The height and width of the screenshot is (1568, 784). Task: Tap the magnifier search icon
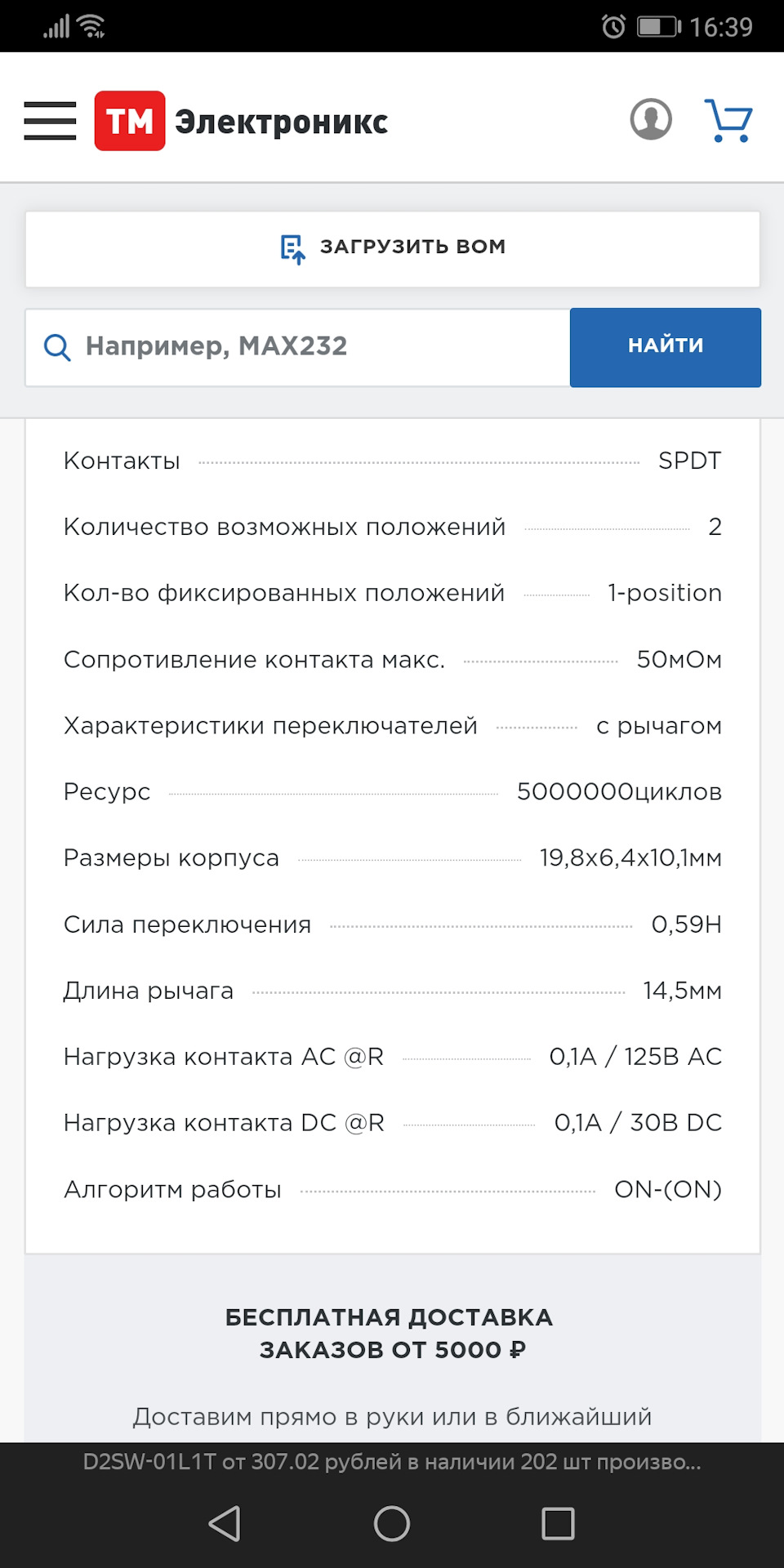pos(57,347)
